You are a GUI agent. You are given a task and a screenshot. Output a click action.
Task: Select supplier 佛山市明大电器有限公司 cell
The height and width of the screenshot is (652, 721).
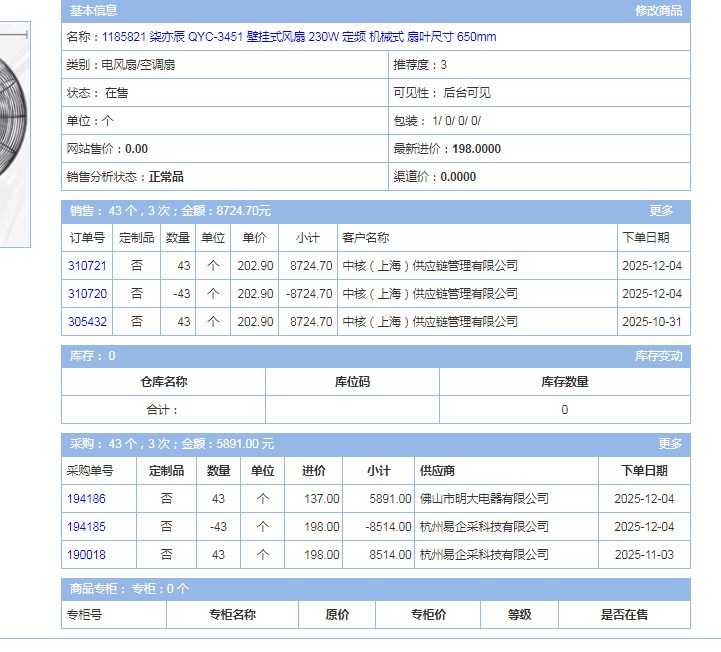pyautogui.click(x=484, y=499)
